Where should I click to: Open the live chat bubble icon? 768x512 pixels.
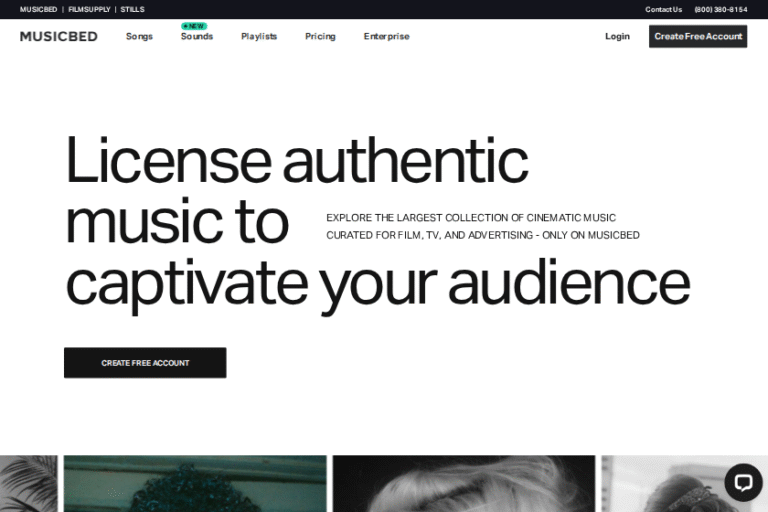743,482
